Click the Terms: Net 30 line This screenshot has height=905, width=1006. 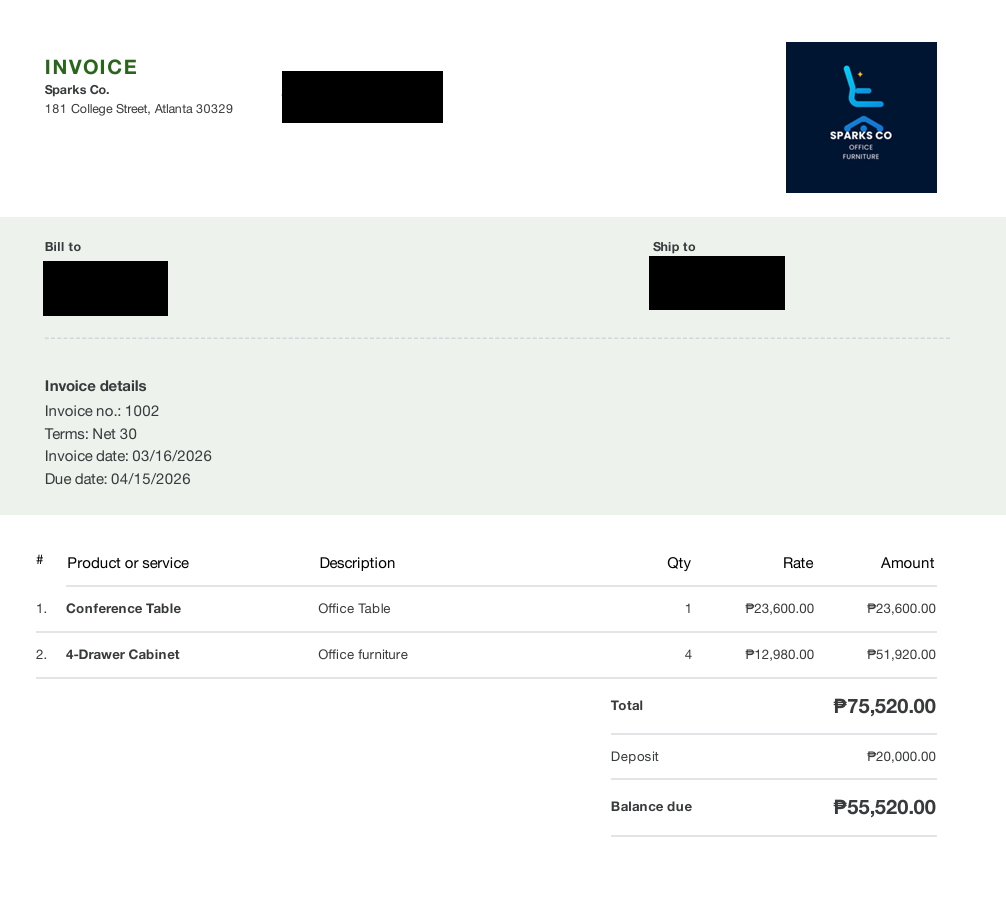(90, 434)
